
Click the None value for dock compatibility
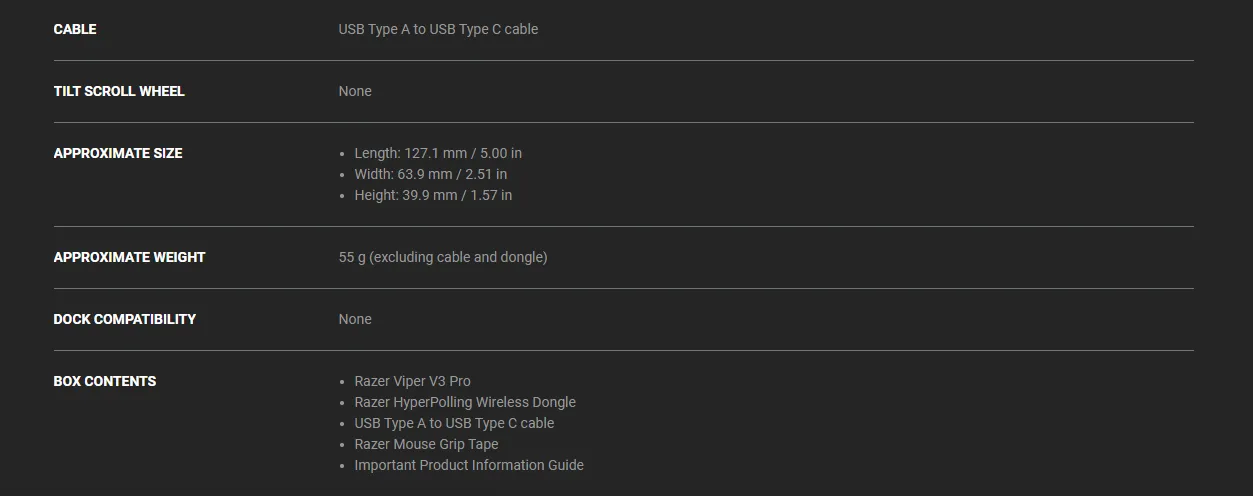(x=355, y=319)
